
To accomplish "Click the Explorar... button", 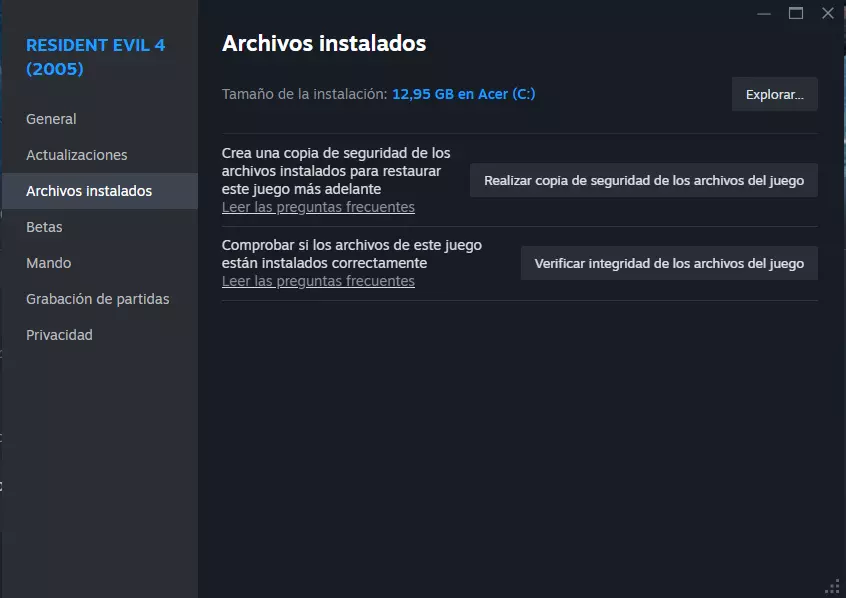I will (x=774, y=94).
